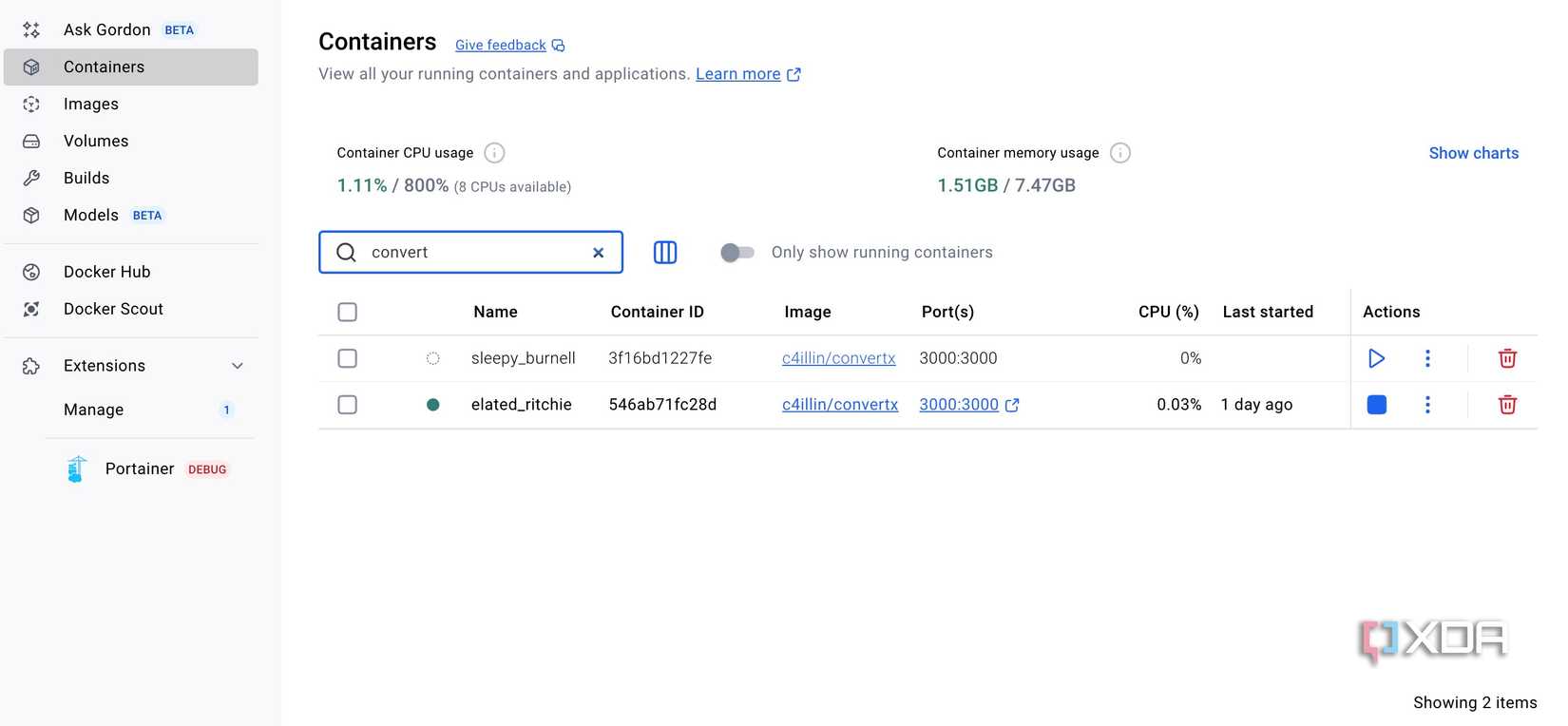The image size is (1568, 726).
Task: Select Containers in the sidebar
Action: (x=131, y=67)
